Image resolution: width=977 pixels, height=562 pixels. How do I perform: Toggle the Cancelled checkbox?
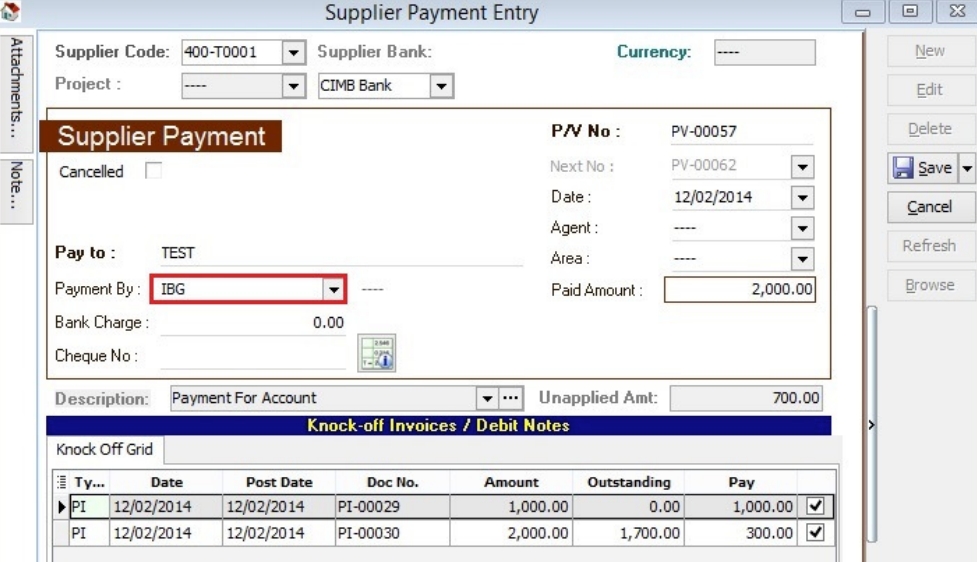tap(153, 171)
